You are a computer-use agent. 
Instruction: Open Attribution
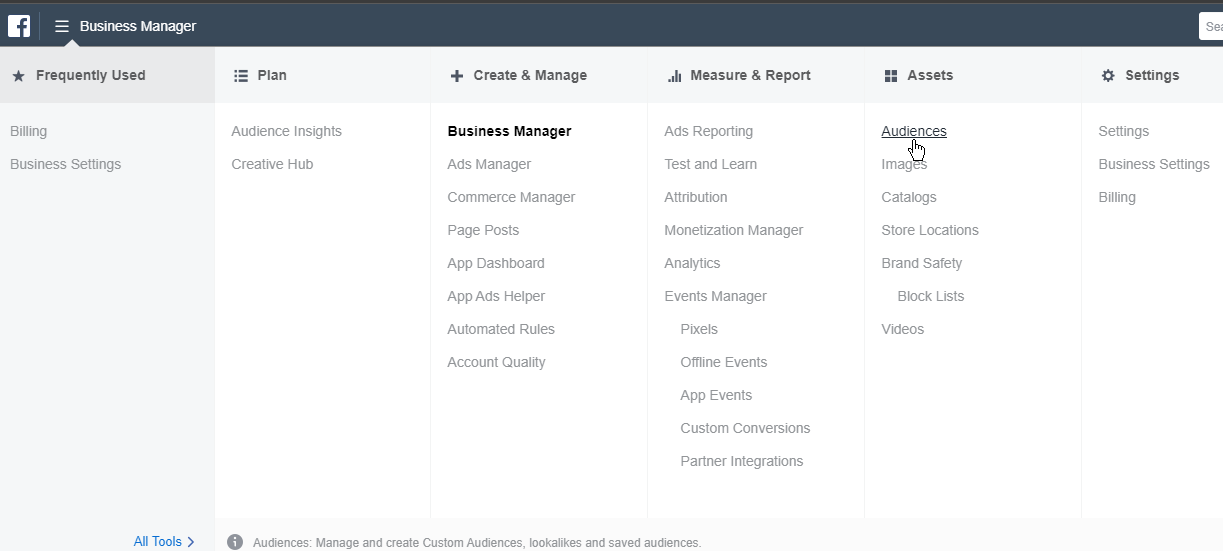[x=695, y=197]
